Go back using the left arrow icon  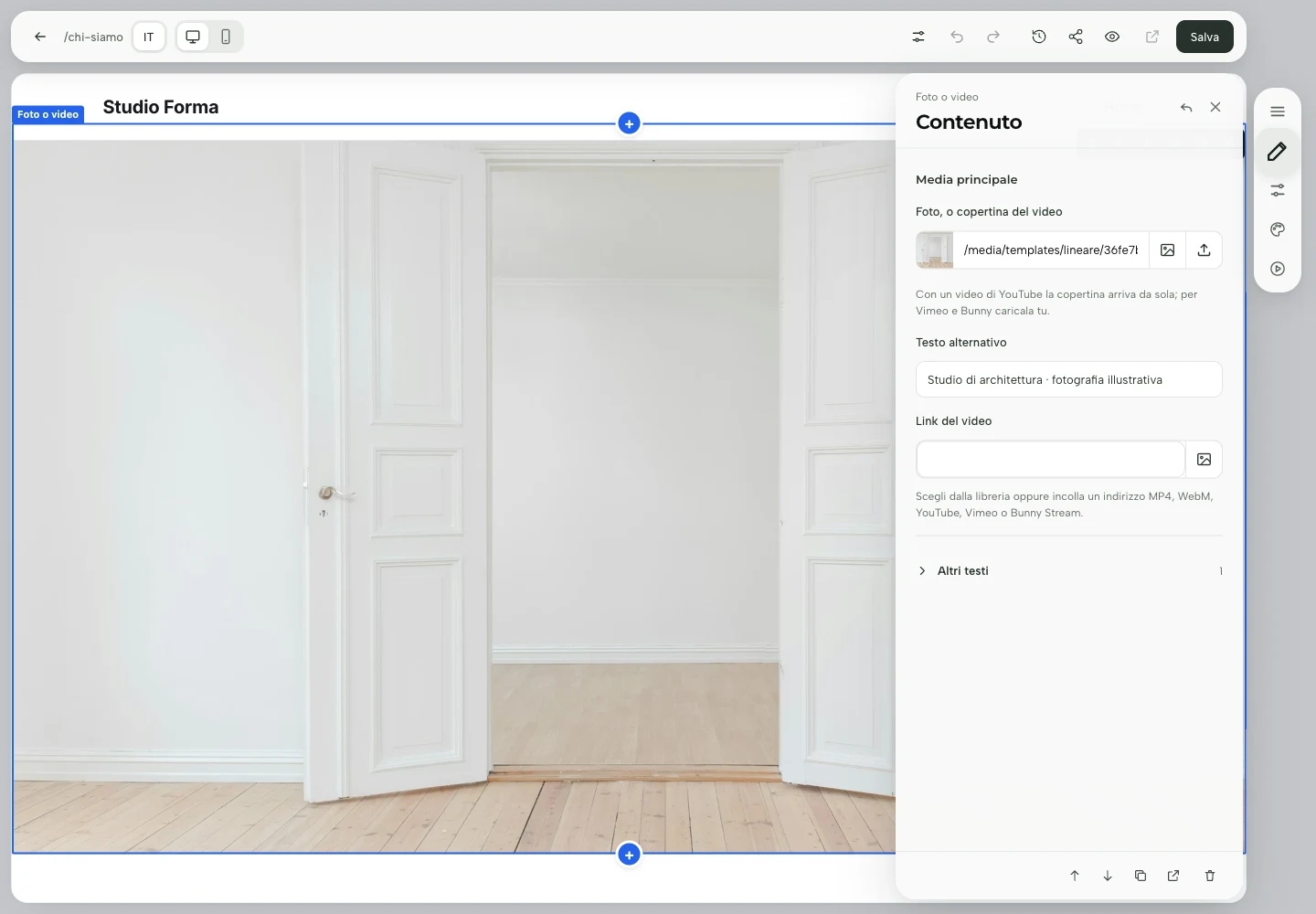click(39, 37)
